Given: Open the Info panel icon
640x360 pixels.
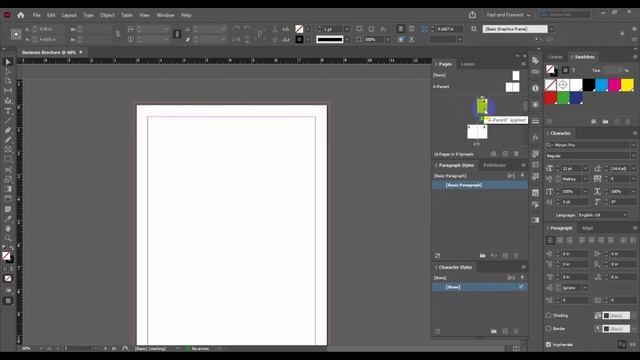Looking at the screenshot, I should point(536,88).
